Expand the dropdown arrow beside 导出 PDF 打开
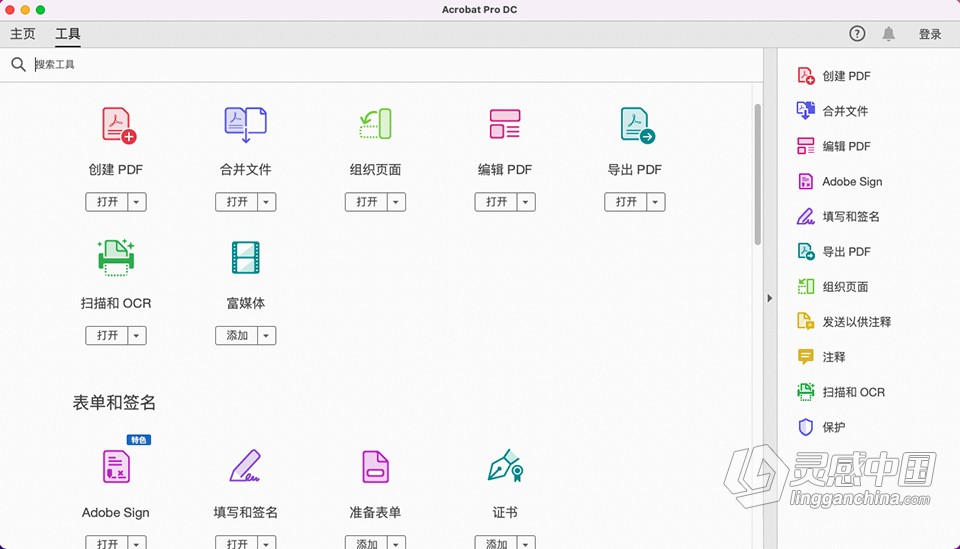The width and height of the screenshot is (960, 549). click(x=656, y=202)
